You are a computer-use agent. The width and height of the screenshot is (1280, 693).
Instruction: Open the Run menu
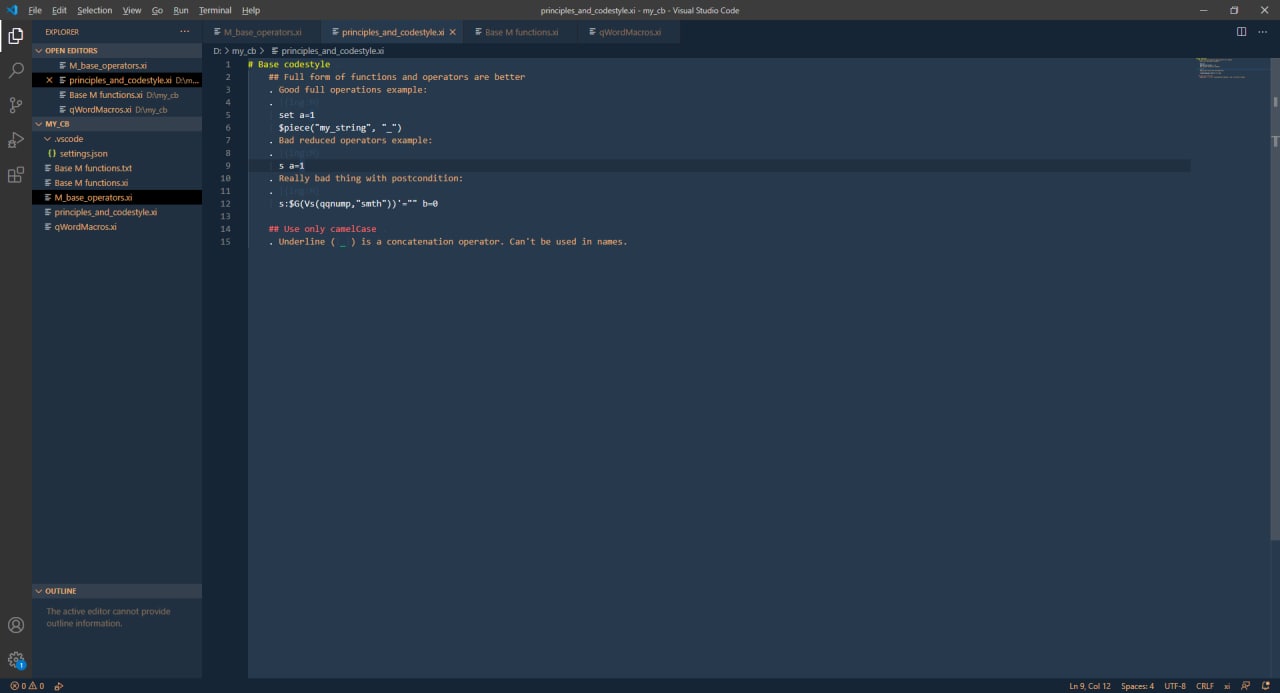pyautogui.click(x=181, y=10)
